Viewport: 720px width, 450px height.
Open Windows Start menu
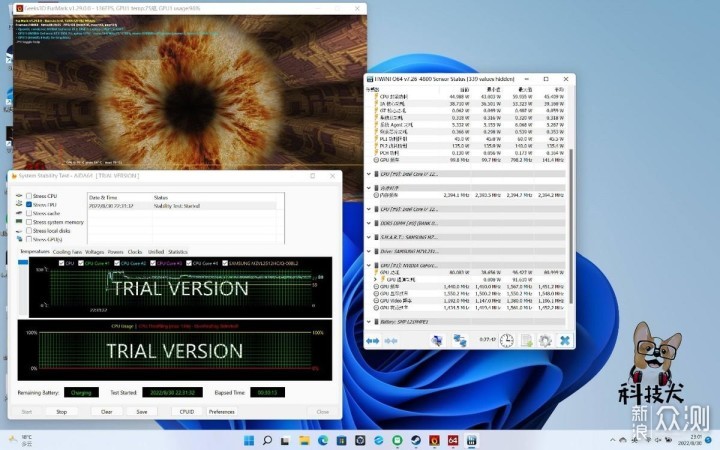click(249, 440)
